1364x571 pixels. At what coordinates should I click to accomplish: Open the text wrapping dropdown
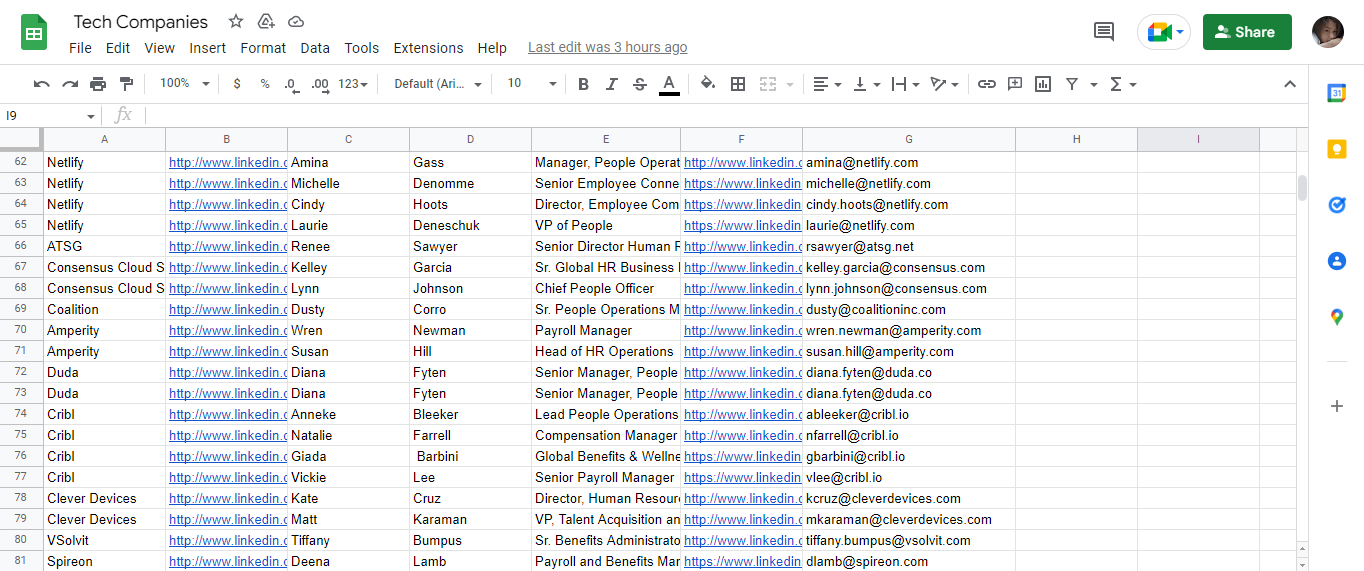(x=905, y=84)
